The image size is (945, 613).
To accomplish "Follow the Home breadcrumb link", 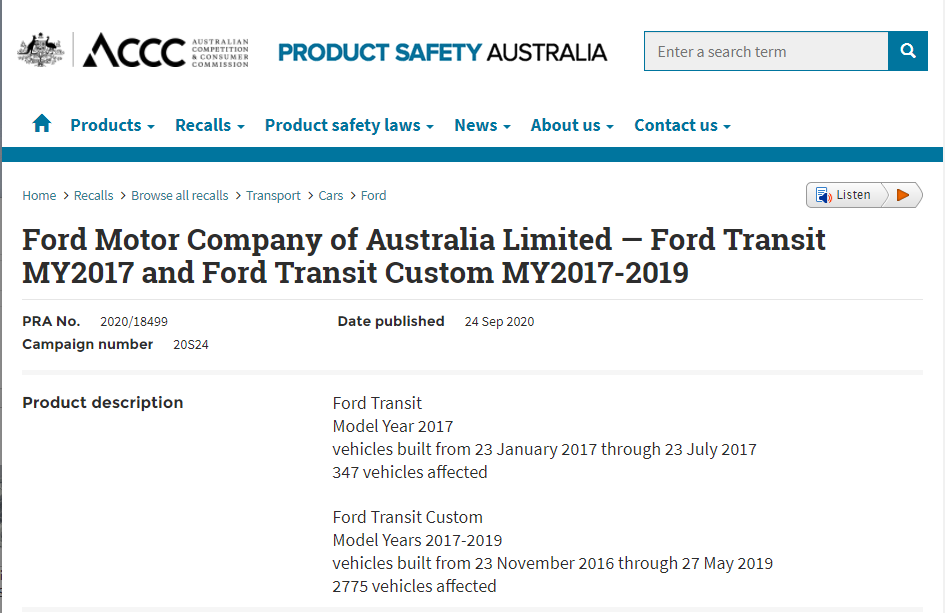I will [x=39, y=196].
